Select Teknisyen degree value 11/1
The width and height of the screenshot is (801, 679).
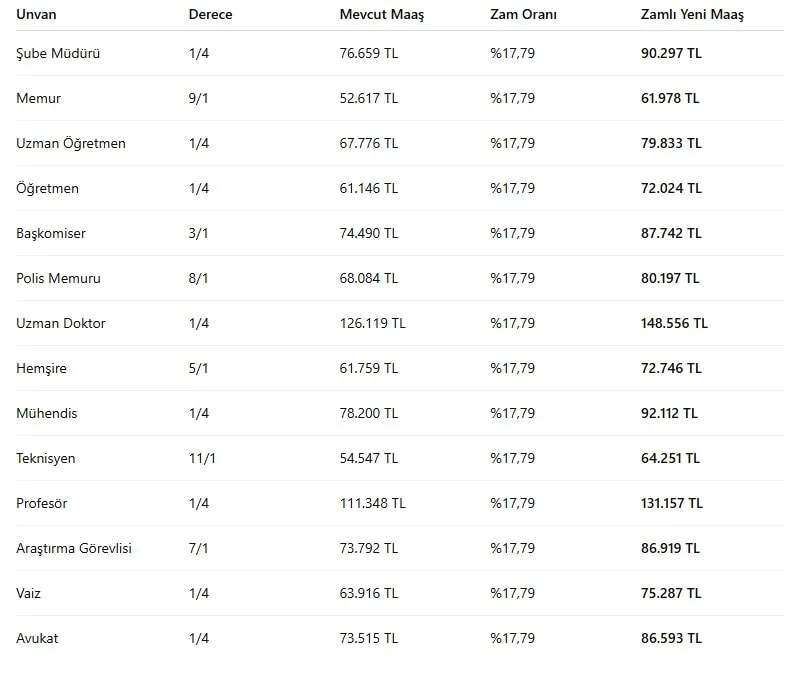(x=203, y=459)
